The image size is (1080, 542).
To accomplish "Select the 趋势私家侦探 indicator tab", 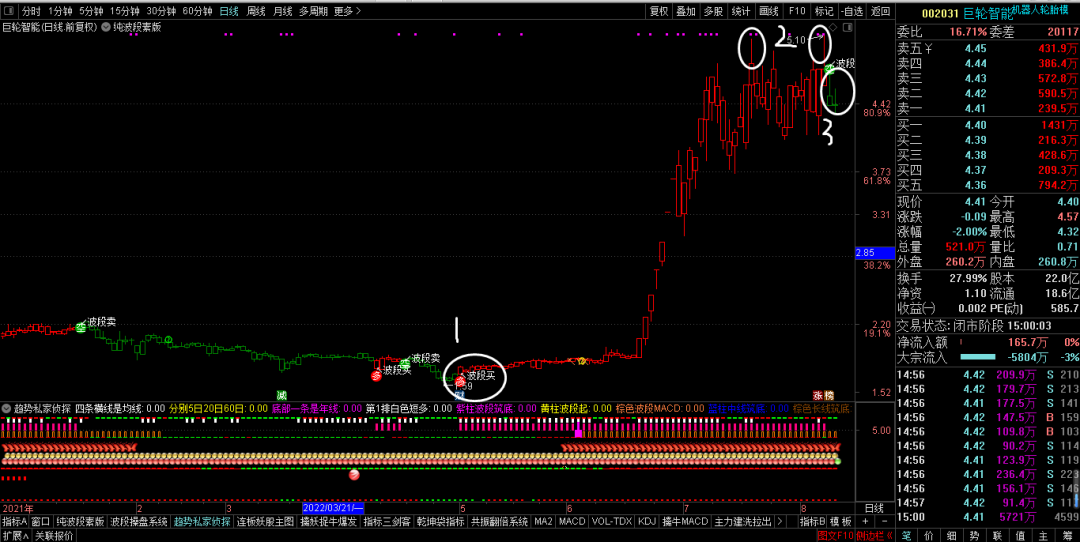I will click(x=202, y=521).
